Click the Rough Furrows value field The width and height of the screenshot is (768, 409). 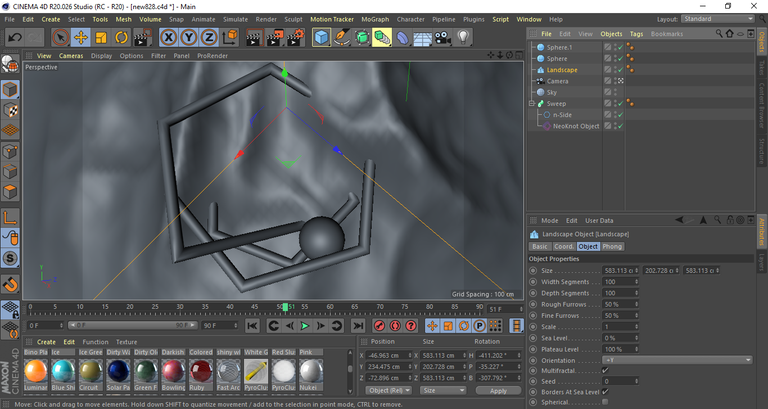[x=620, y=304]
